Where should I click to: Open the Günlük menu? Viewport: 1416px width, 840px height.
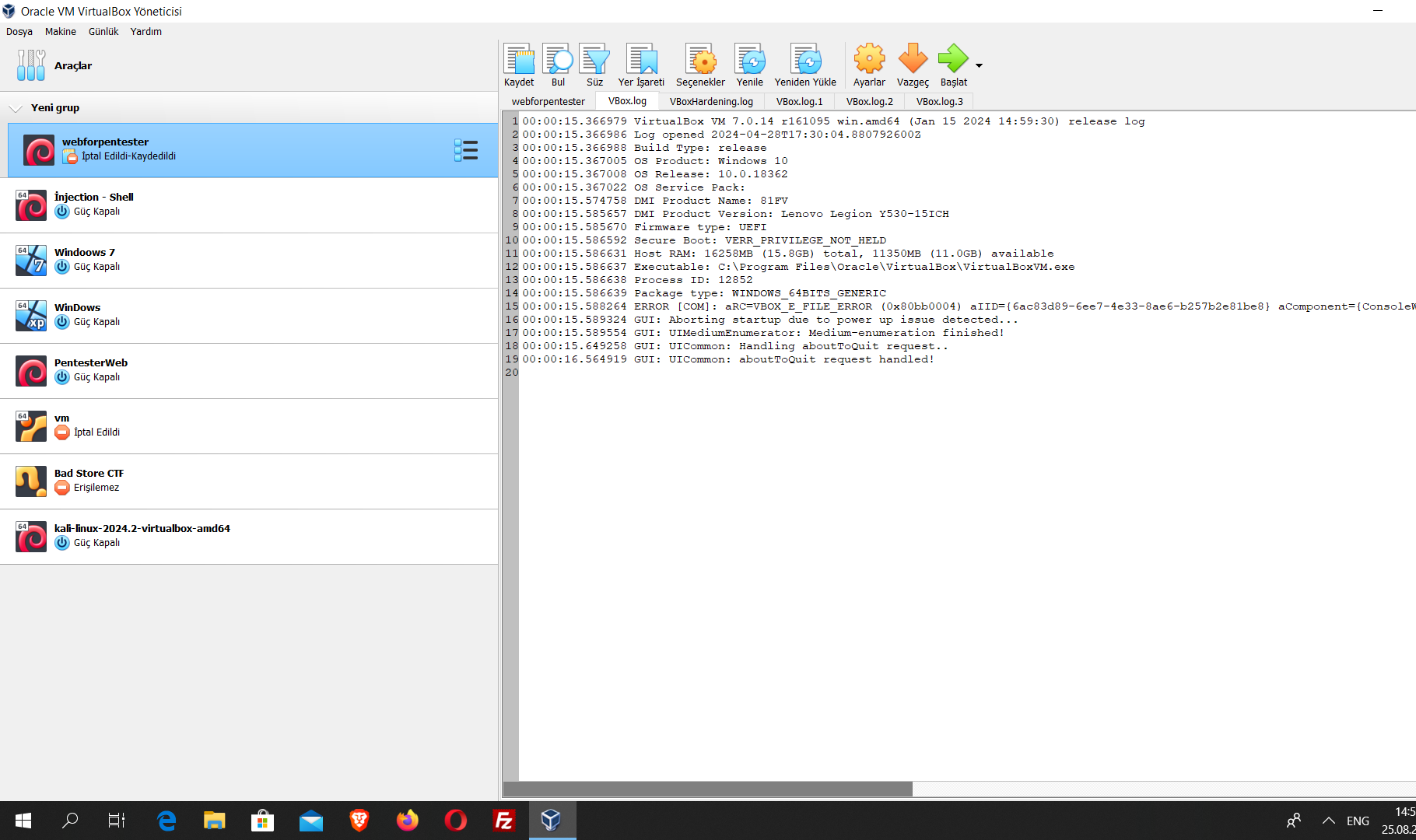point(103,32)
